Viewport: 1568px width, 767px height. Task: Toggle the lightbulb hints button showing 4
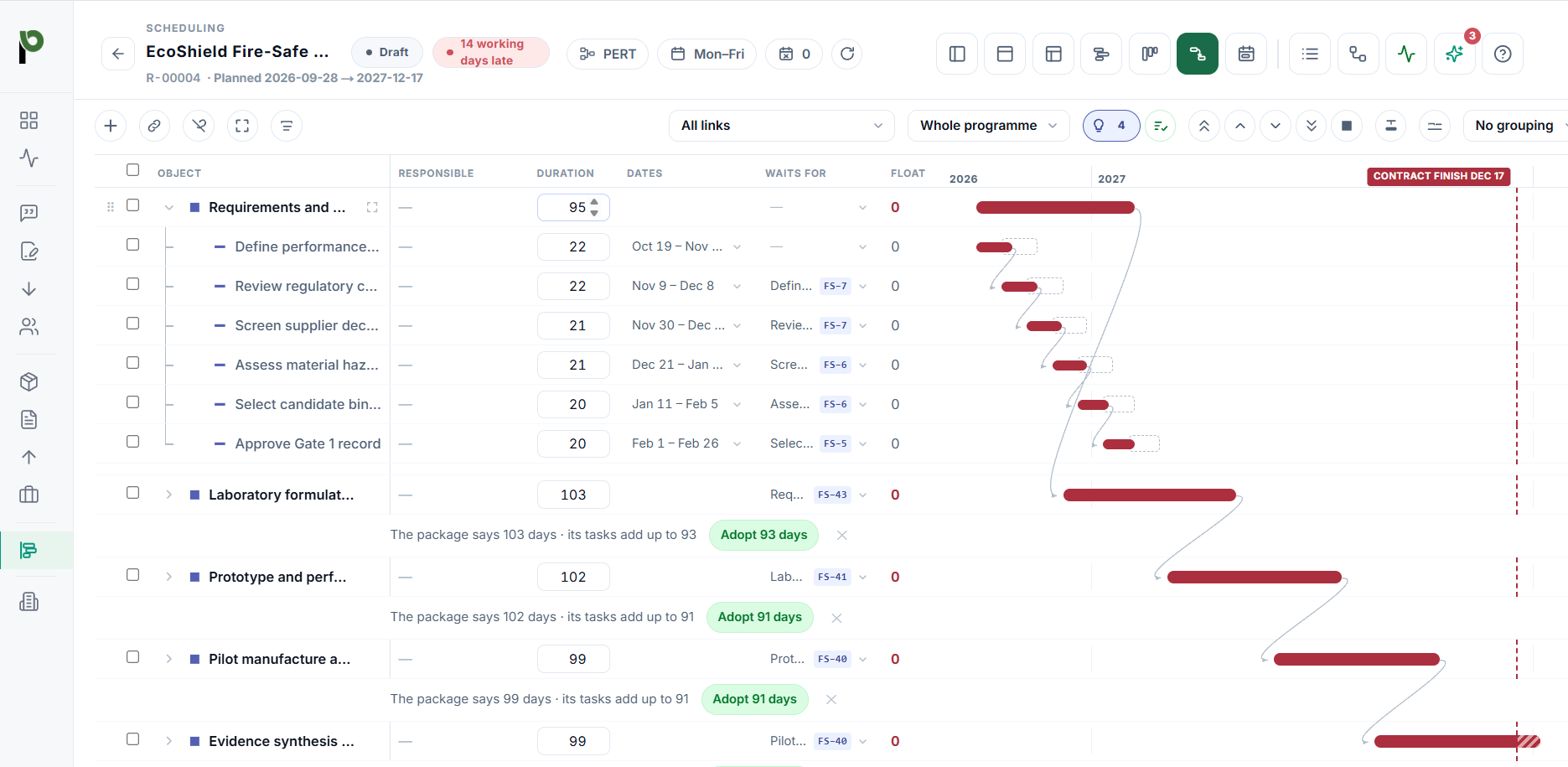[x=1111, y=126]
